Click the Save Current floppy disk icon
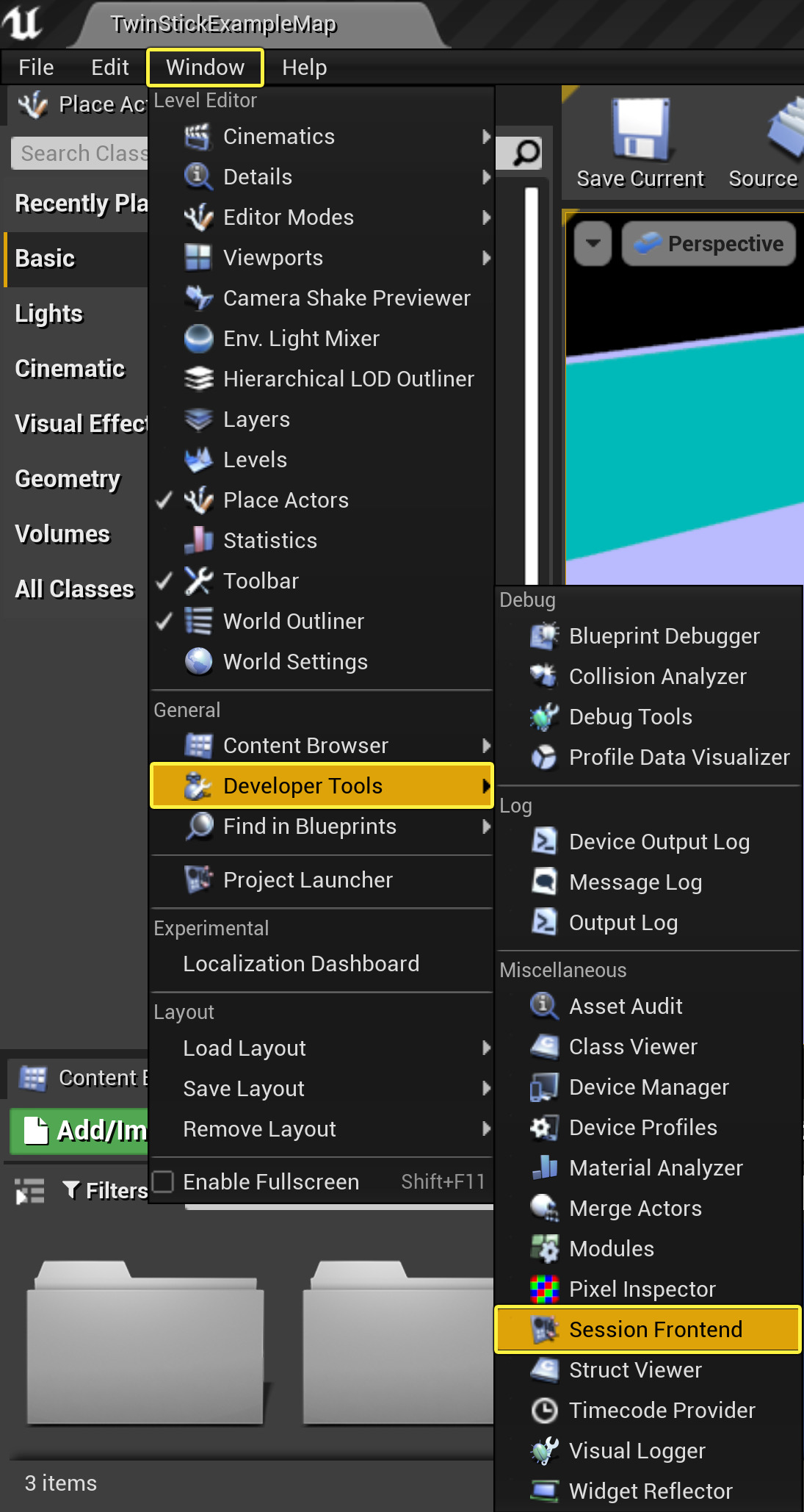804x1512 pixels. coord(640,129)
